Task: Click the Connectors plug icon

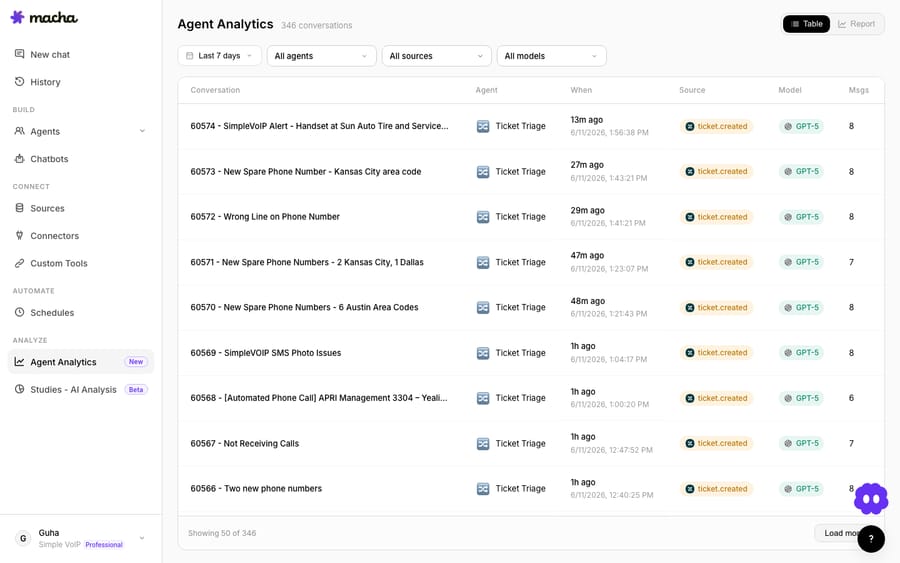Action: 20,235
